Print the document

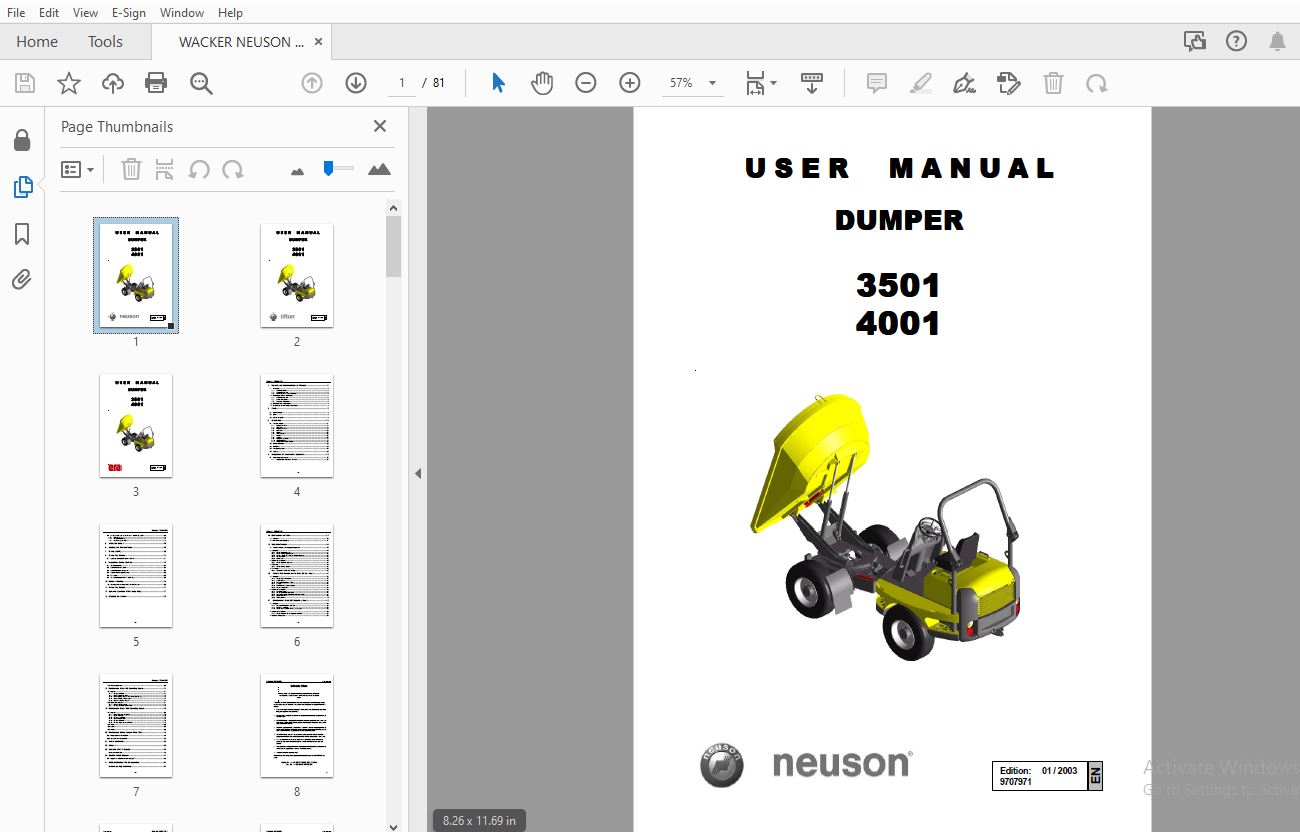[156, 83]
